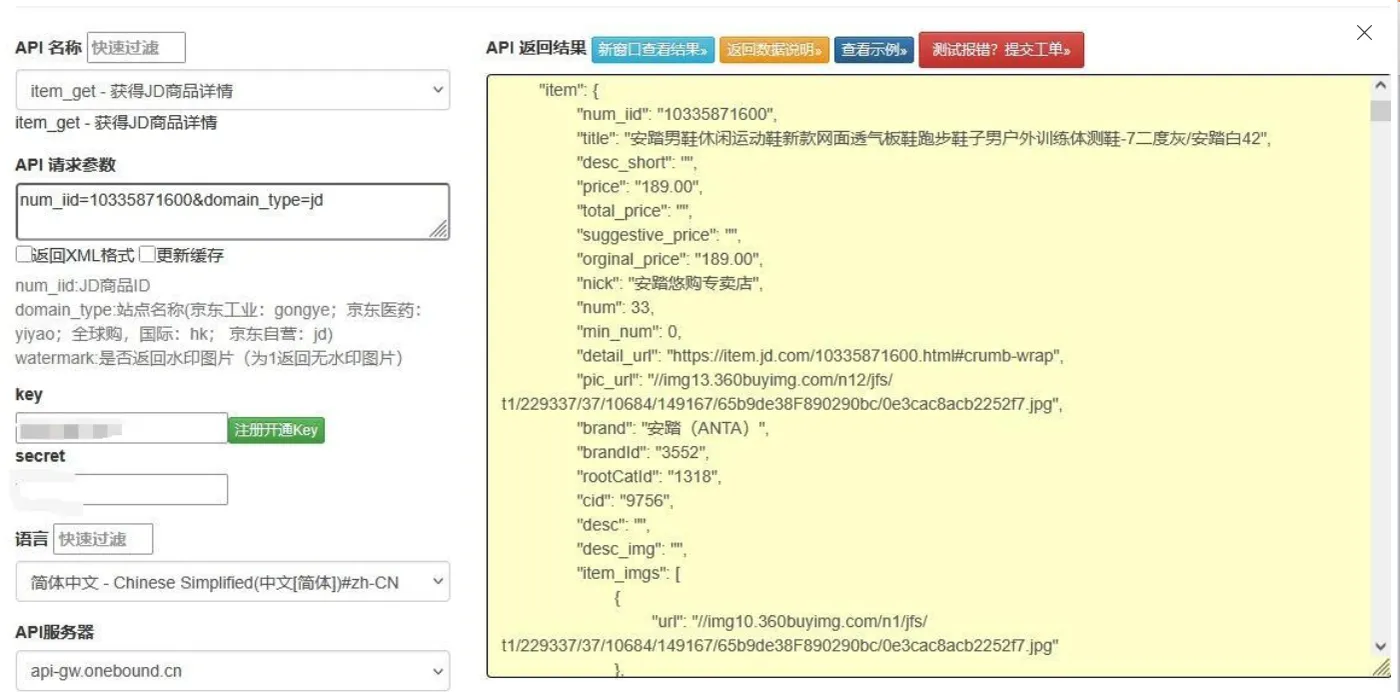Open 返回数据说明 orange button
This screenshot has height=692, width=1400.
[774, 49]
